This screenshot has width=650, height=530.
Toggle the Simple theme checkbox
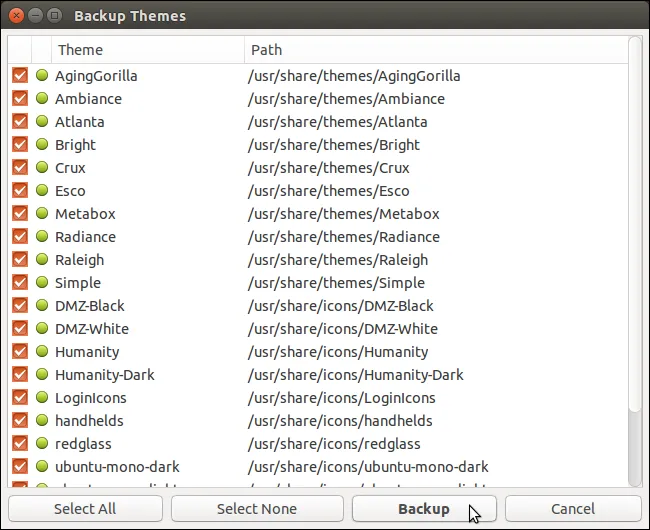point(20,283)
